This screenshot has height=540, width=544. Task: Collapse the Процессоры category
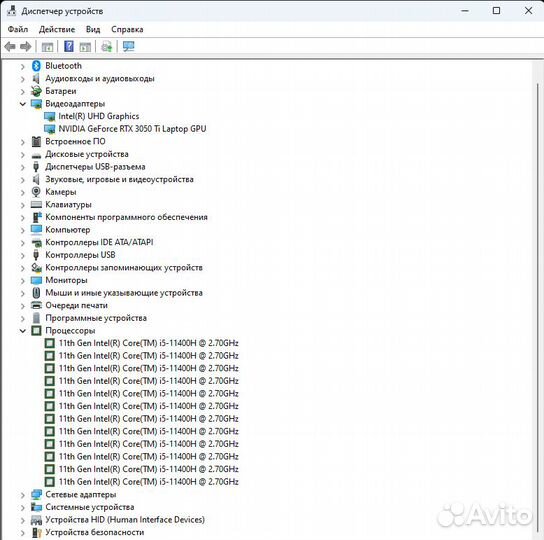tap(23, 331)
